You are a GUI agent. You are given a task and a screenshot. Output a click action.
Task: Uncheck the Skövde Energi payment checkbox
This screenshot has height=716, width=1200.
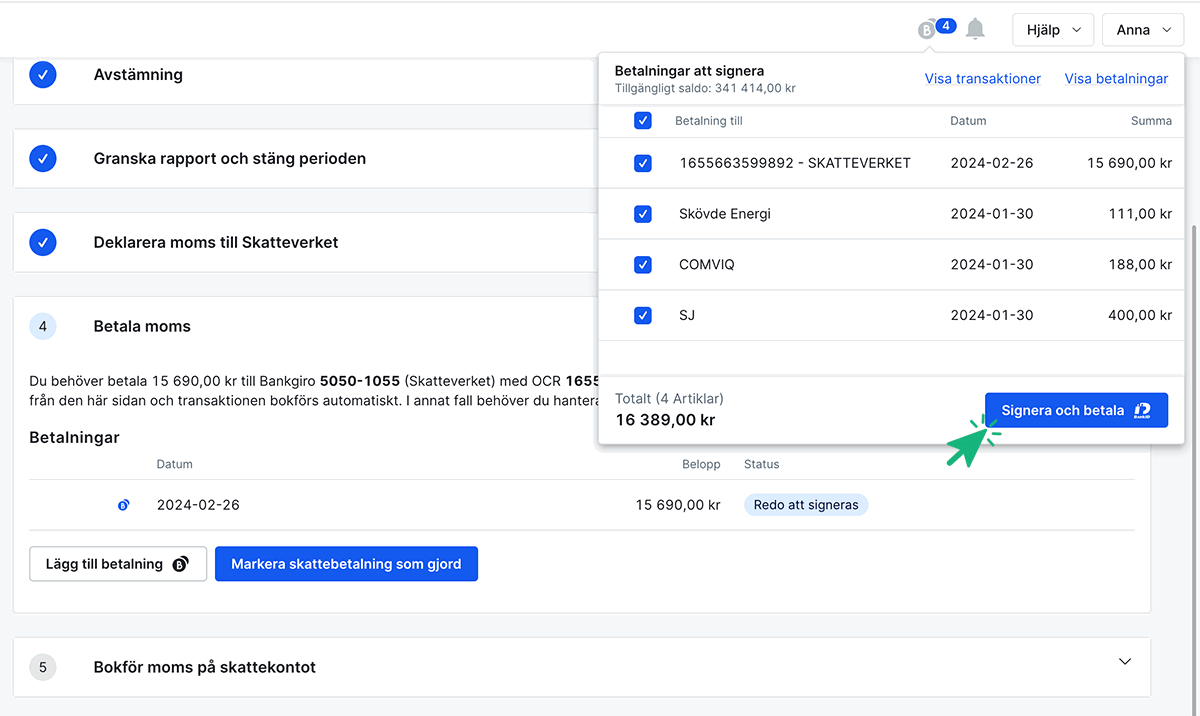pos(643,214)
